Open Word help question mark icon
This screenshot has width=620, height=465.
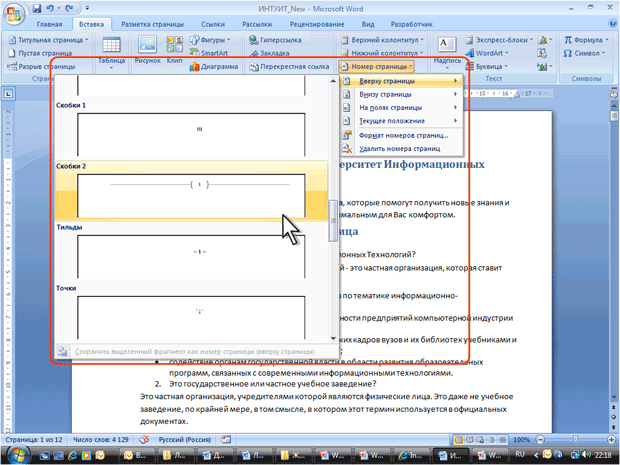tap(612, 24)
